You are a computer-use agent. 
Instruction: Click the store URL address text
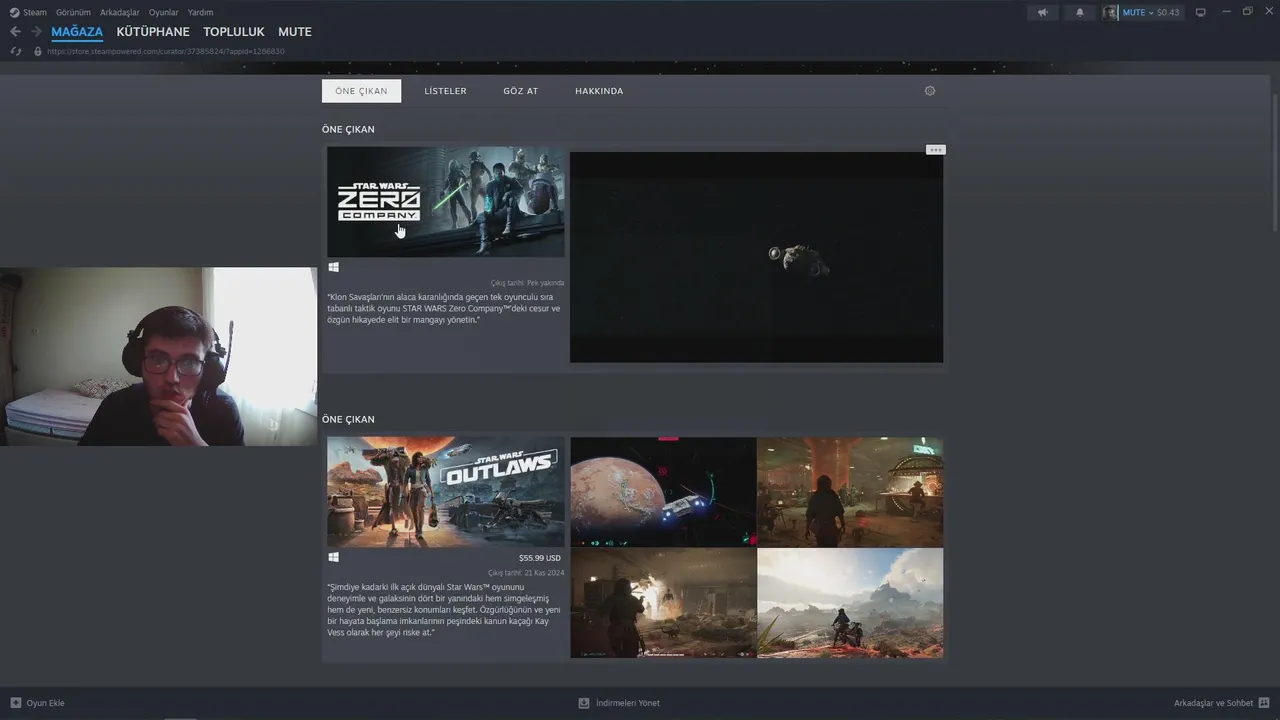[166, 51]
